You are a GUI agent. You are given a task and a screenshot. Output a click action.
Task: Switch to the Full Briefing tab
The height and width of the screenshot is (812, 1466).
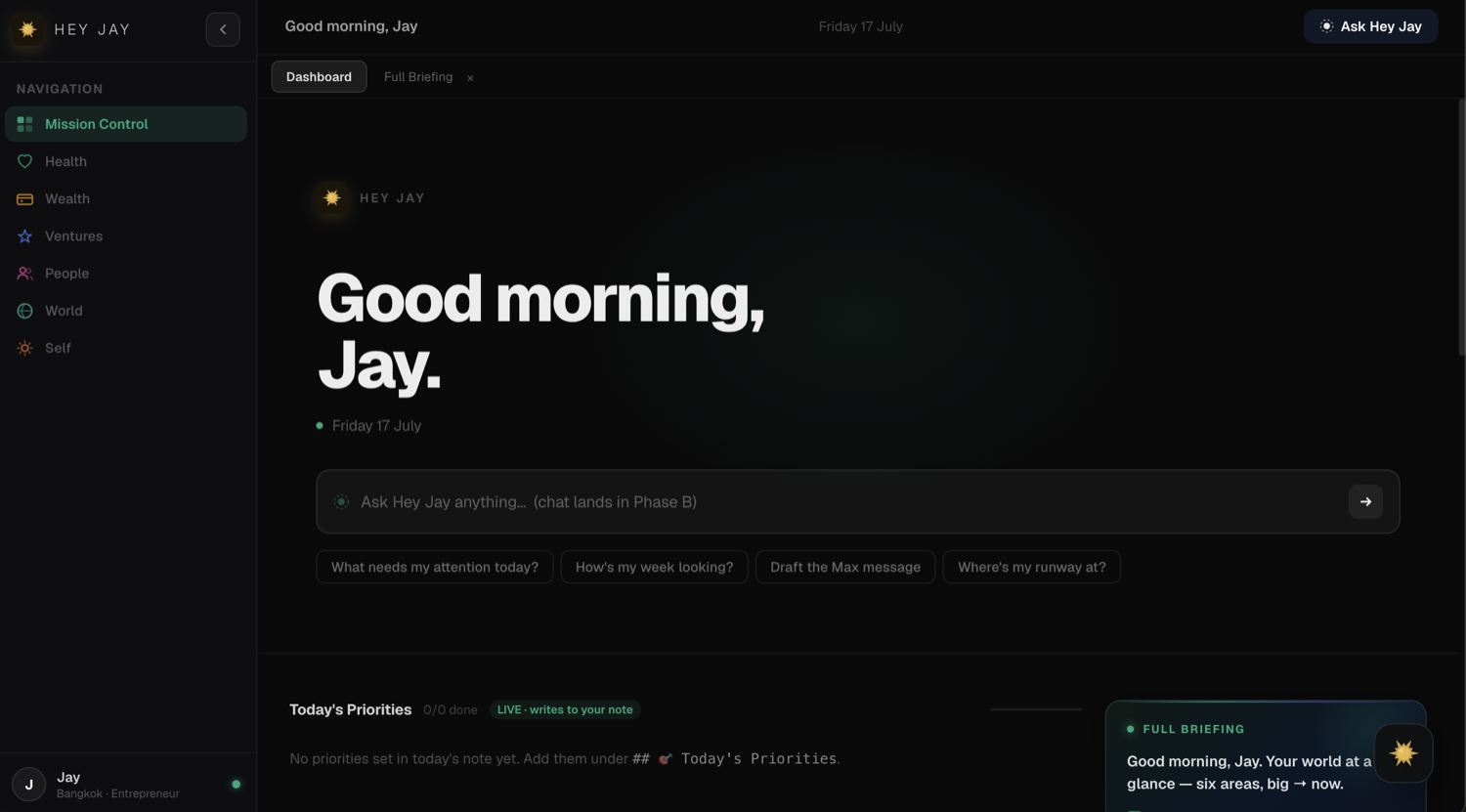(x=418, y=76)
